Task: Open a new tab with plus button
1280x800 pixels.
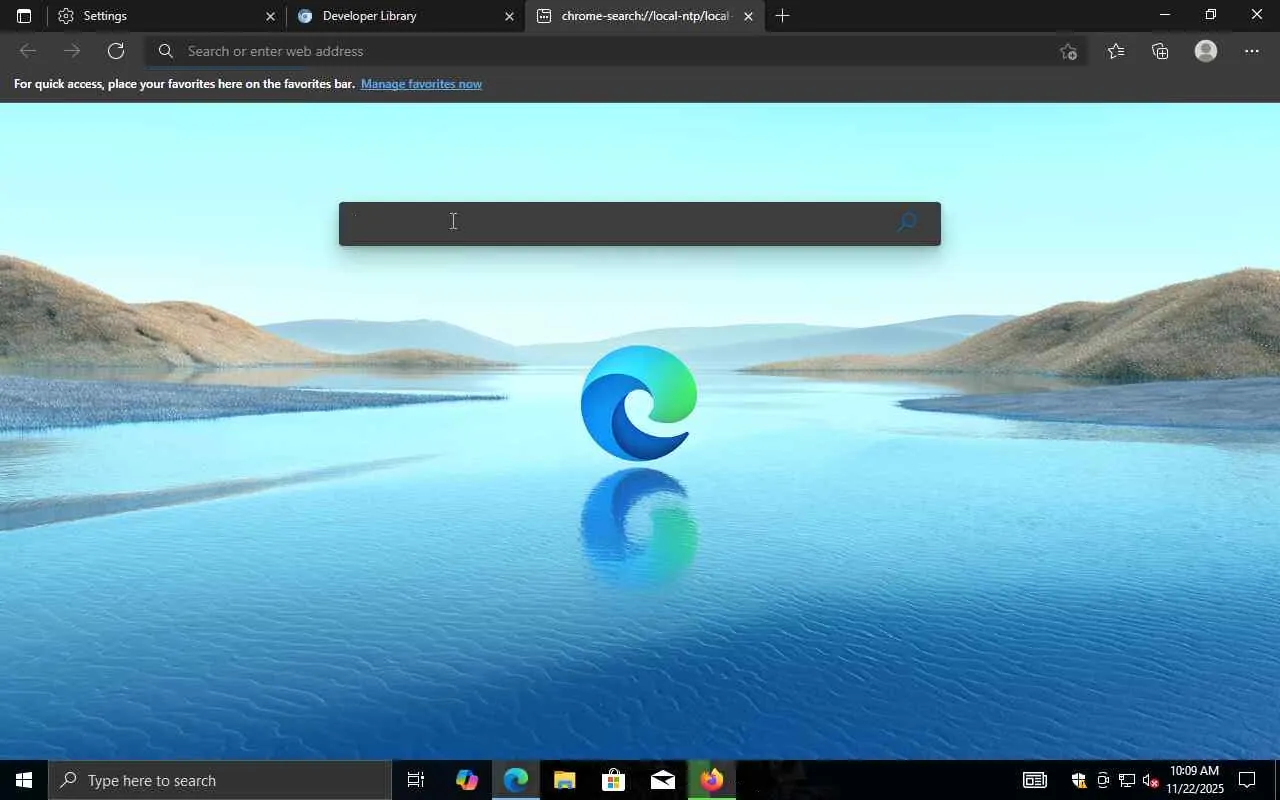Action: 782,16
